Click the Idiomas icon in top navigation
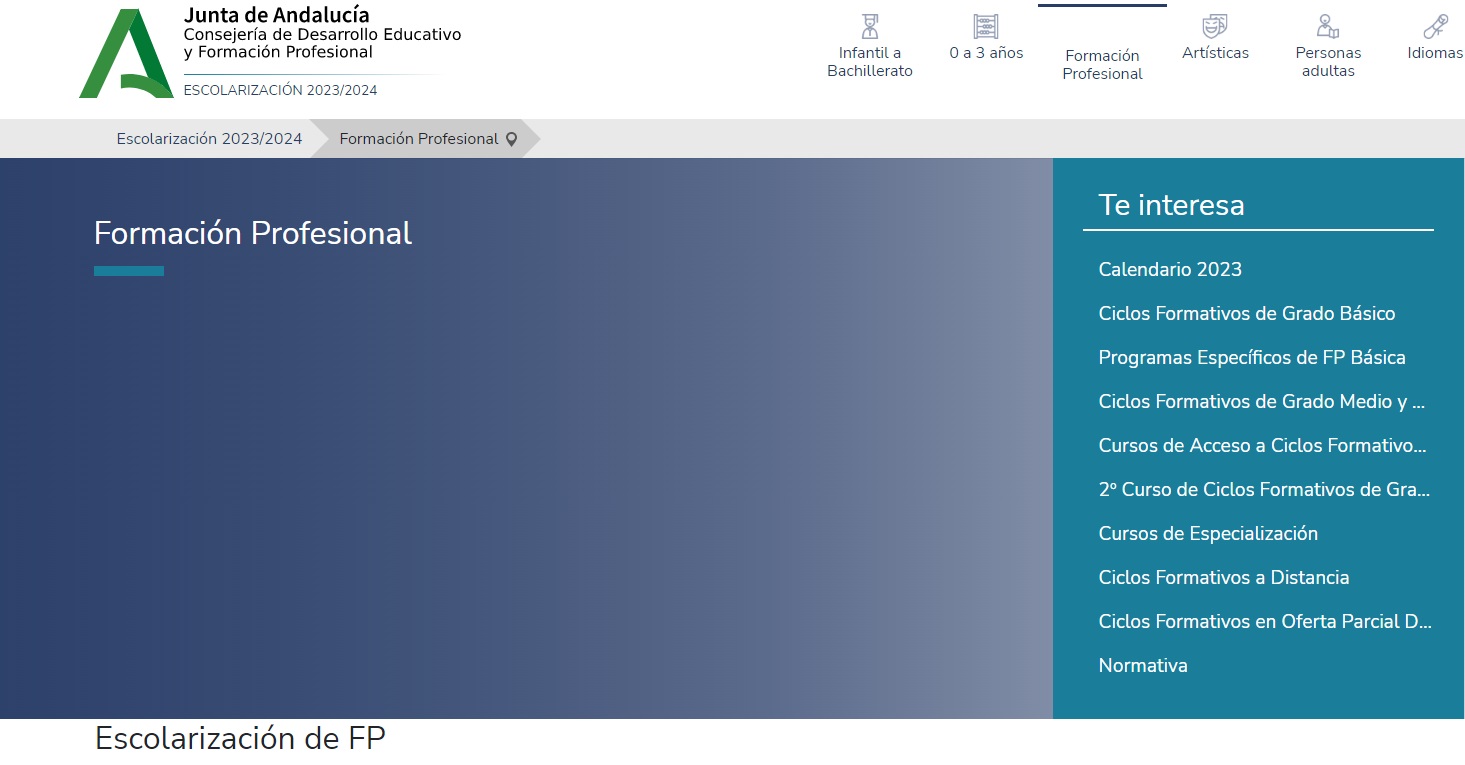Image resolution: width=1465 pixels, height=765 pixels. 1436,26
